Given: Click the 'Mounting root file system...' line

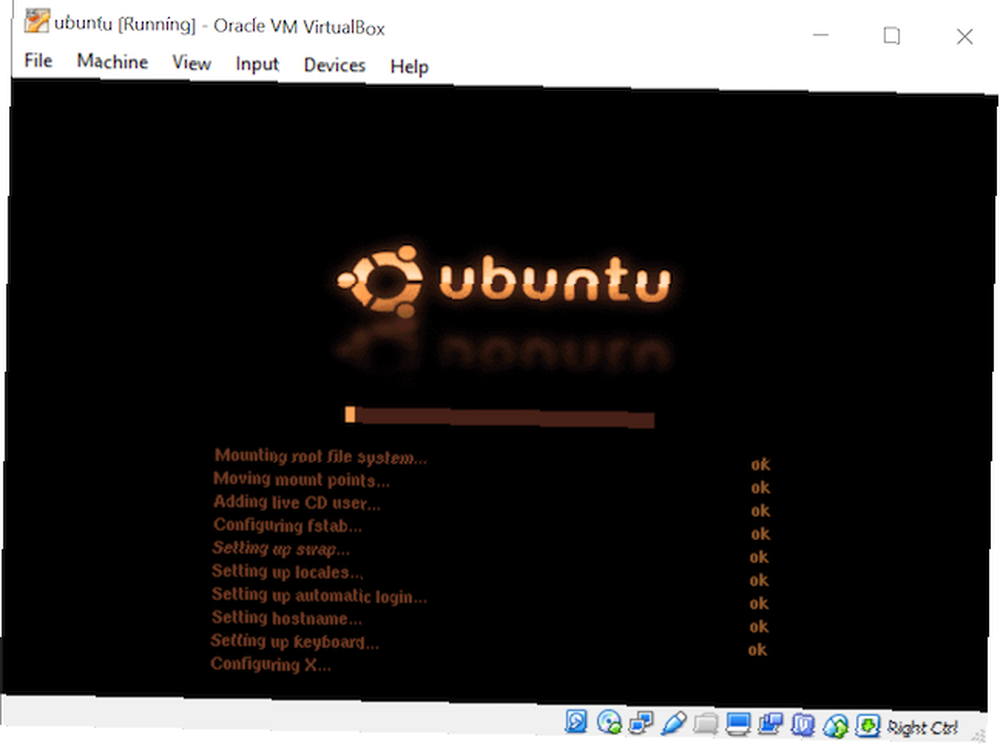Looking at the screenshot, I should click(x=320, y=457).
